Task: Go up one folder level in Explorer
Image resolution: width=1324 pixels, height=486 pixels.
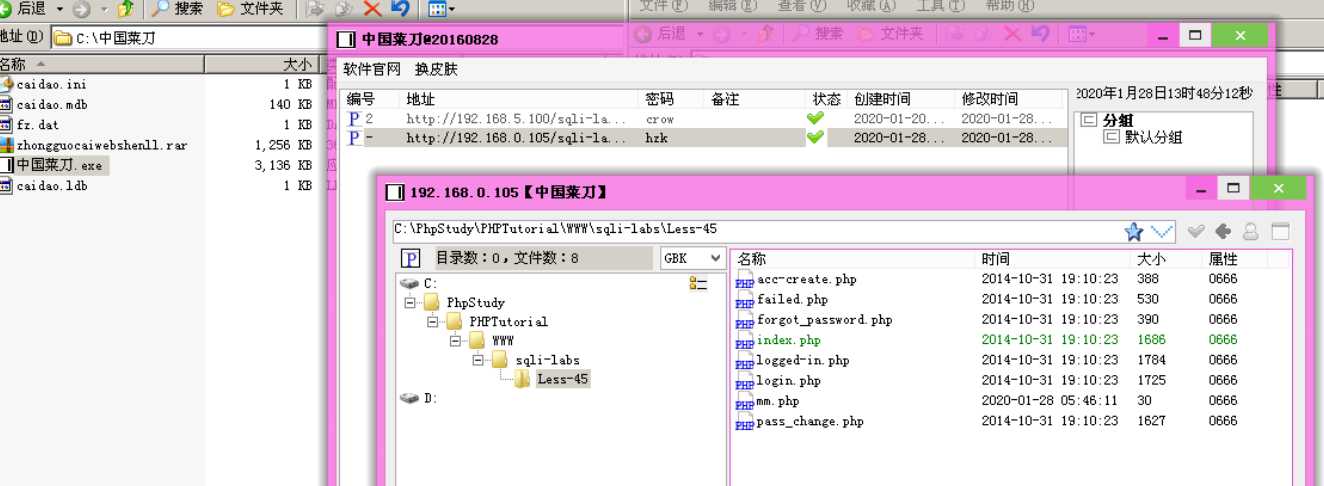Action: click(x=126, y=9)
